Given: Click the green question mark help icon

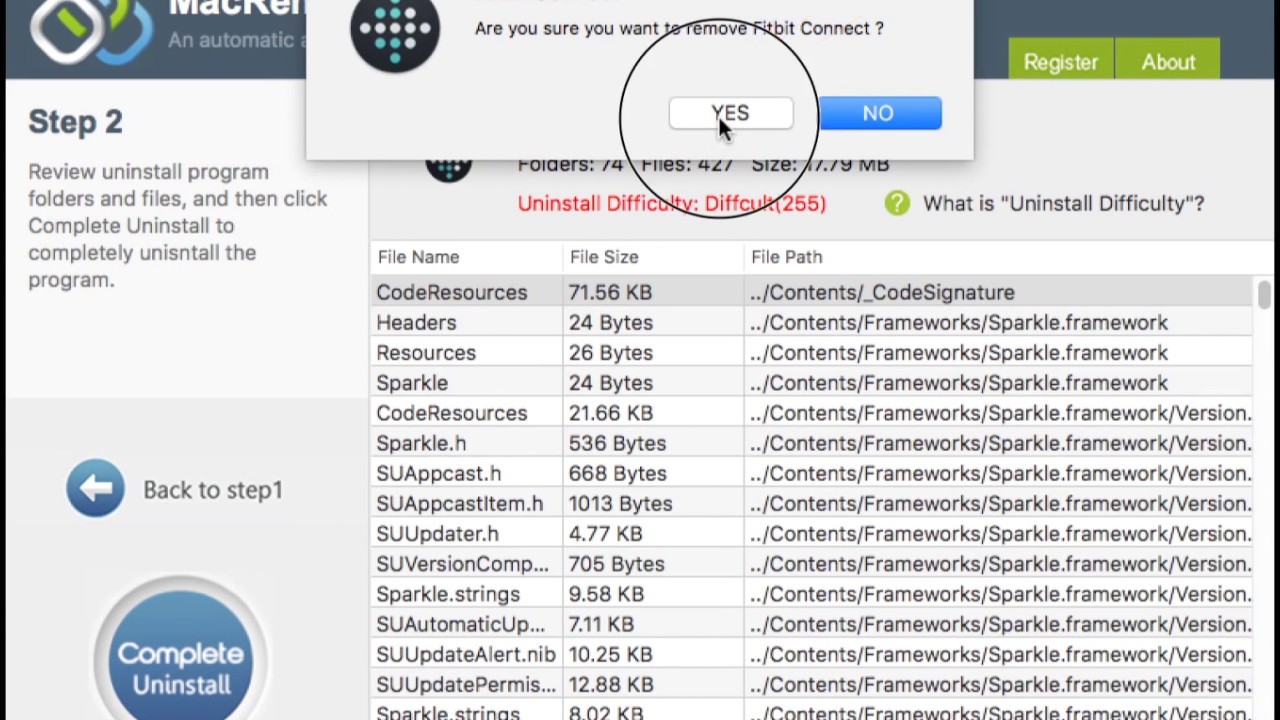Looking at the screenshot, I should pos(897,203).
